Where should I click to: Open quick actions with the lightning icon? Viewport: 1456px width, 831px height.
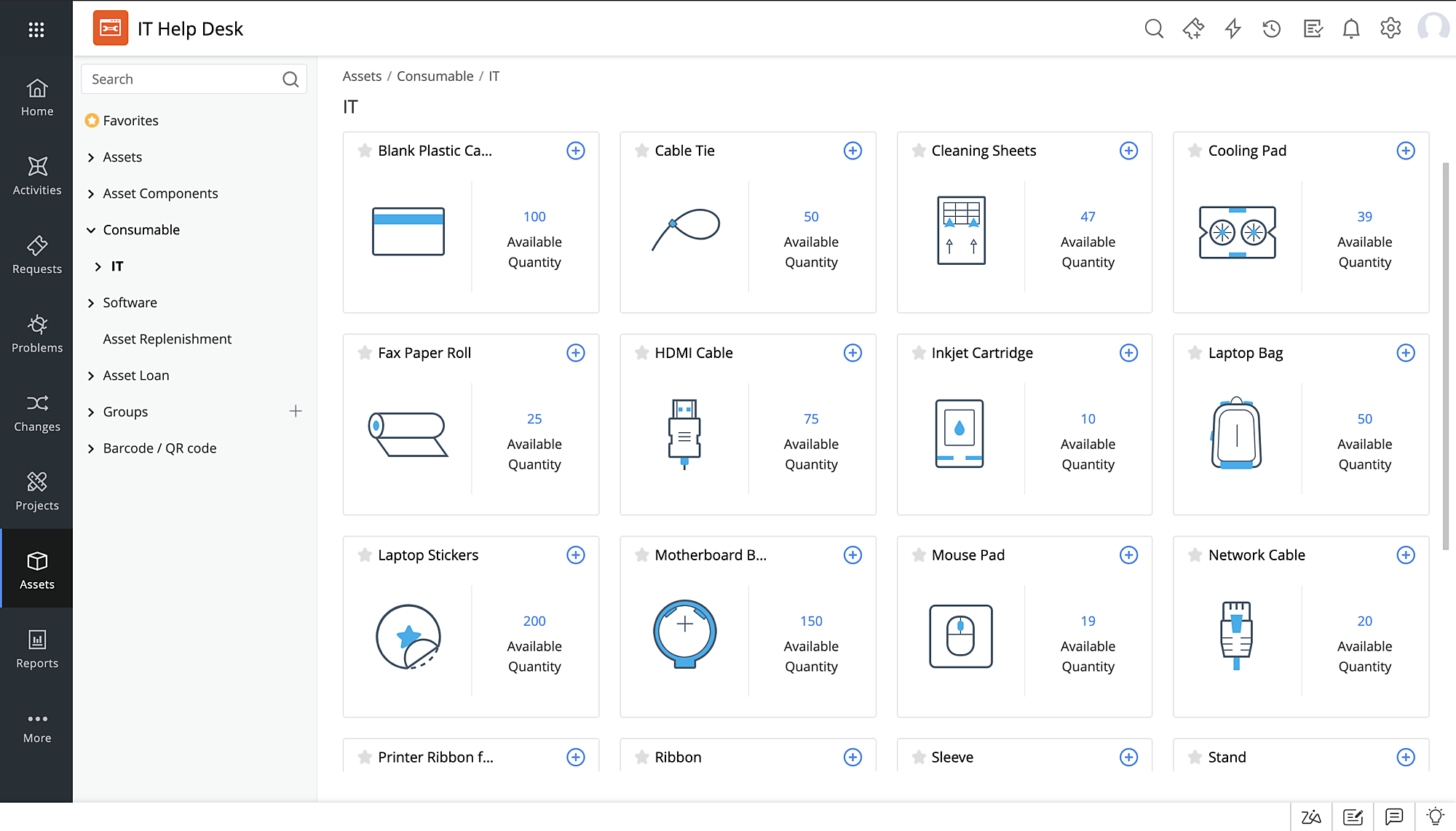pos(1233,28)
